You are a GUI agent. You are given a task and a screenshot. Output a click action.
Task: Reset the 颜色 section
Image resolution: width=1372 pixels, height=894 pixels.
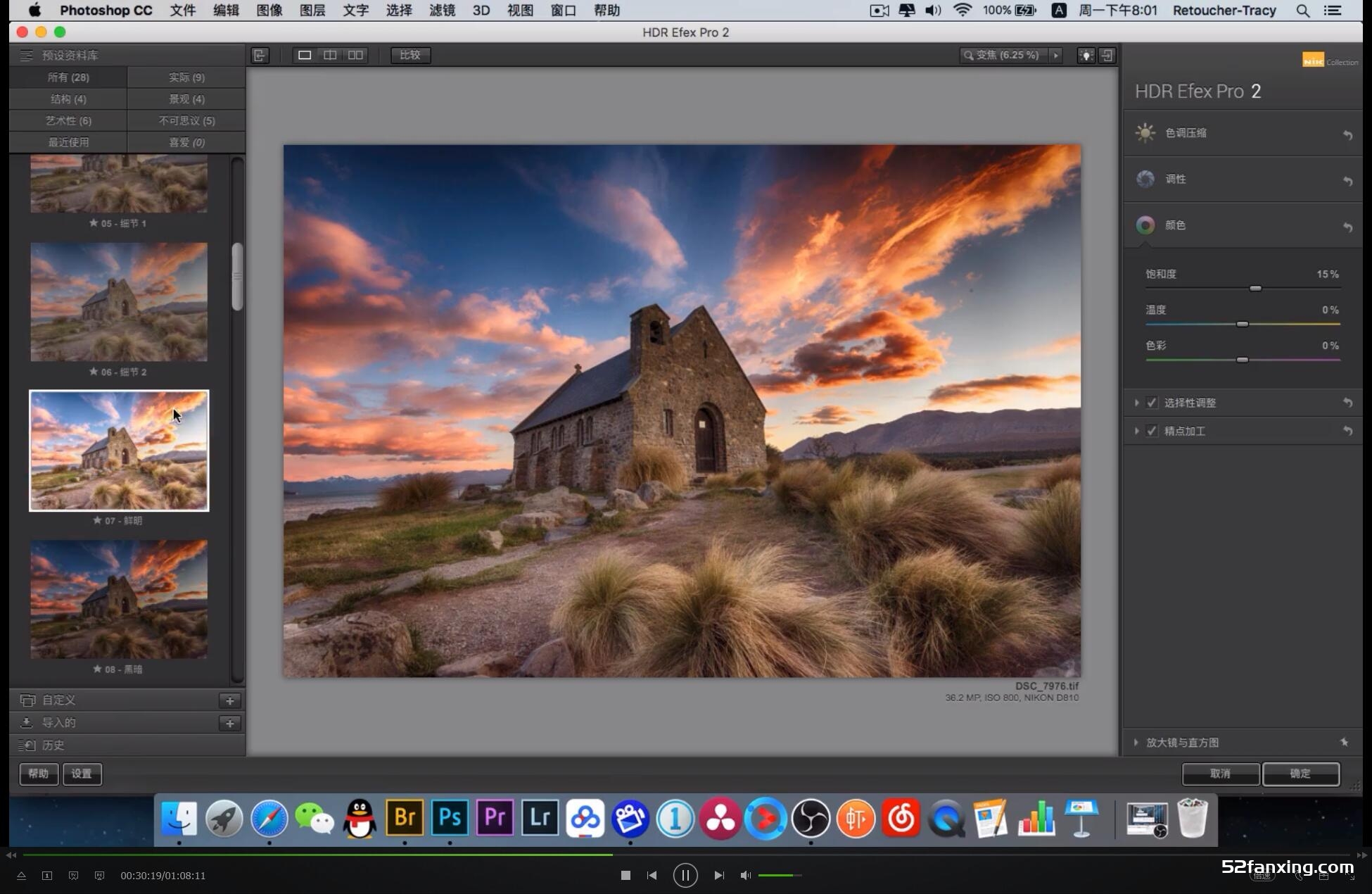point(1347,227)
